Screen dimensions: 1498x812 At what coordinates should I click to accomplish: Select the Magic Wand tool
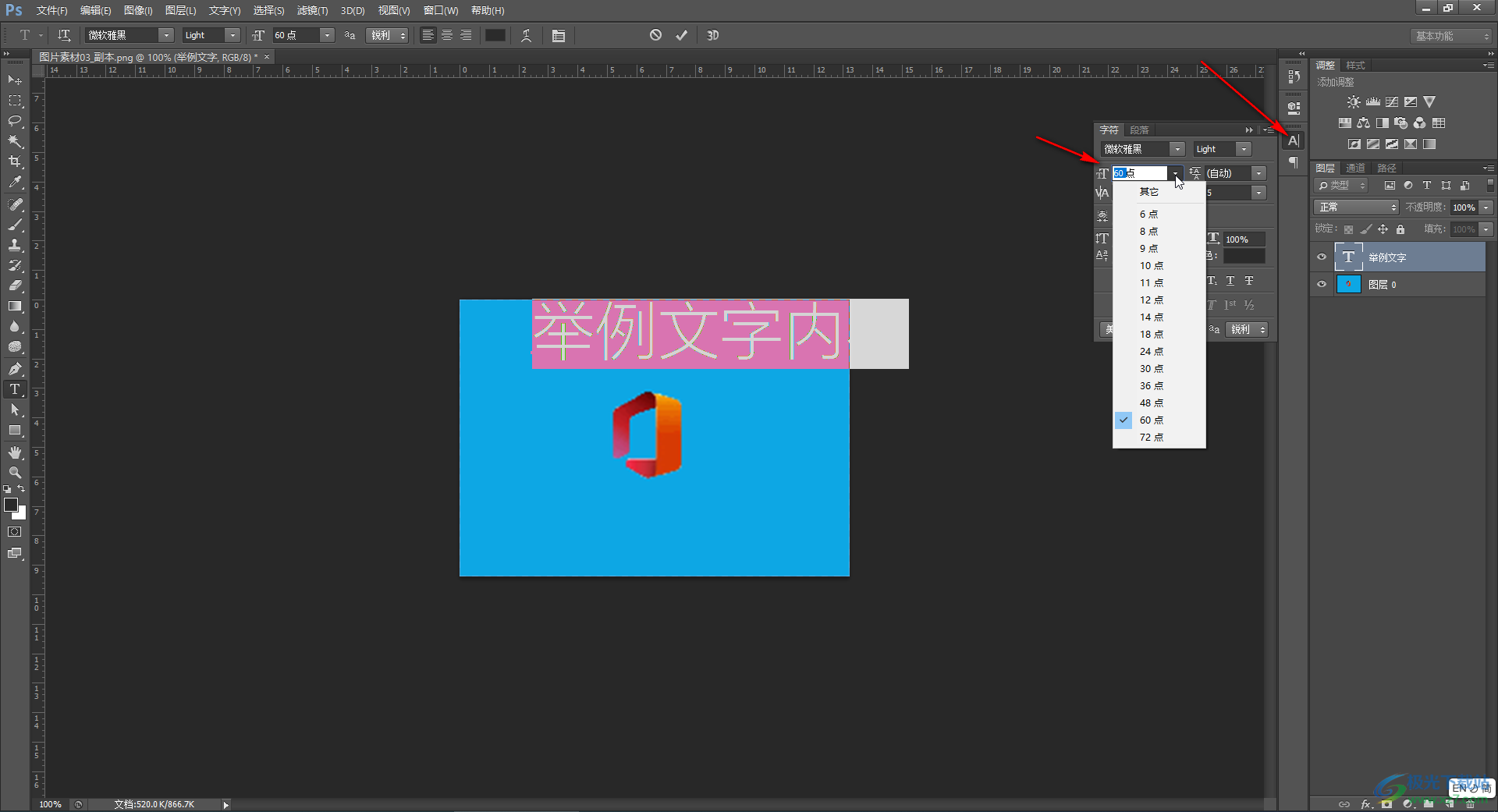pos(15,141)
